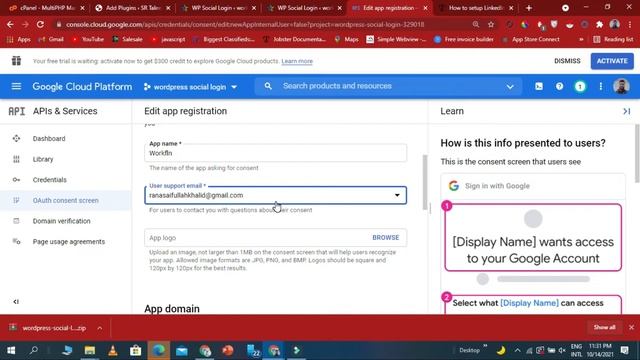This screenshot has height=360, width=640.
Task: Click the search magnifier icon in search bar
Action: point(268,86)
